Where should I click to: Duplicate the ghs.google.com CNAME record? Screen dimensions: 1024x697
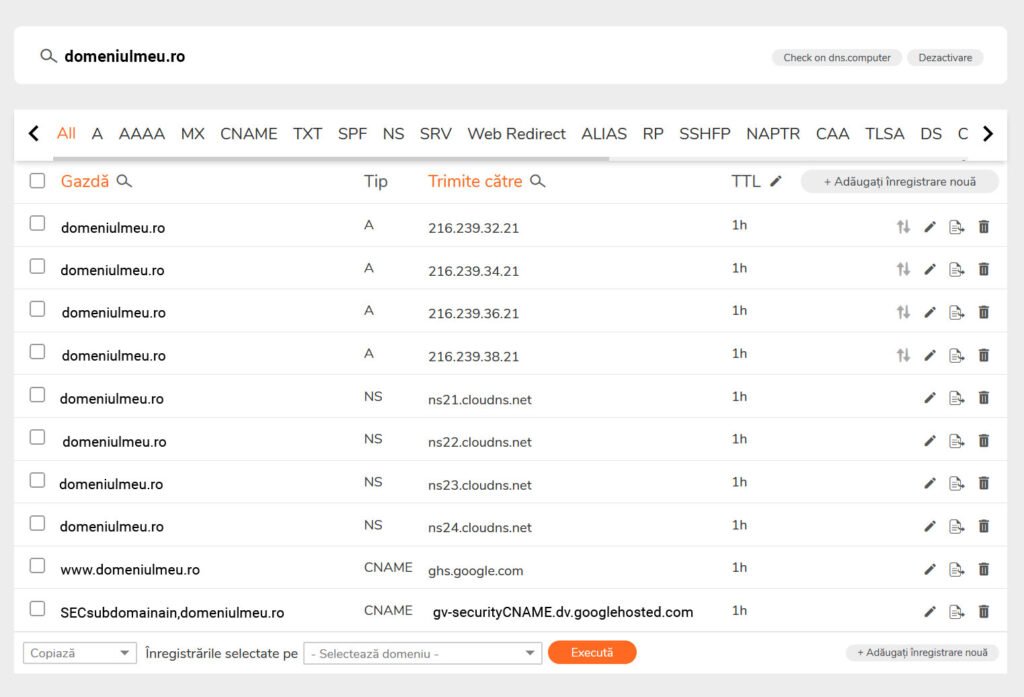[957, 568]
